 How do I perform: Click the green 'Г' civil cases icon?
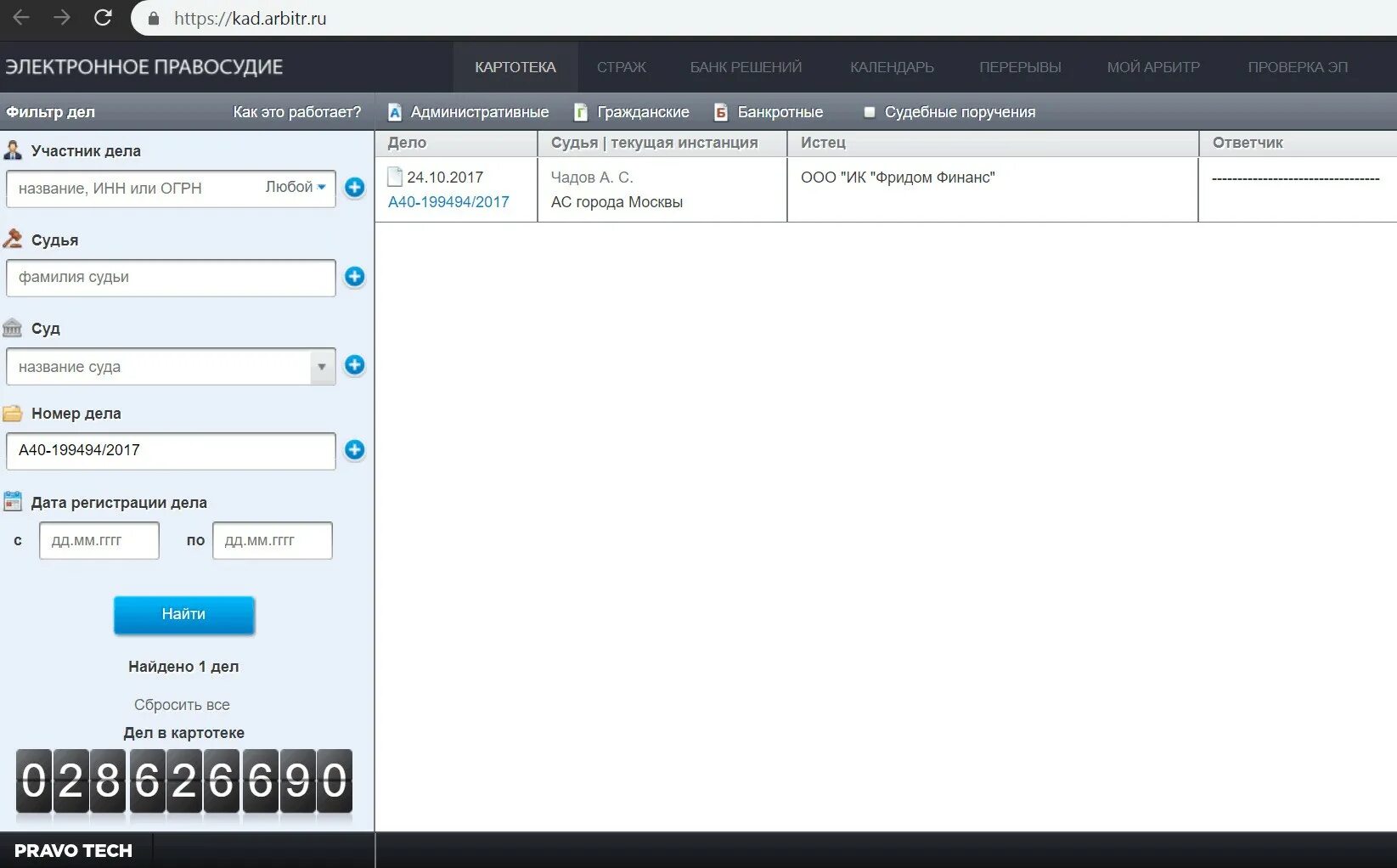581,112
